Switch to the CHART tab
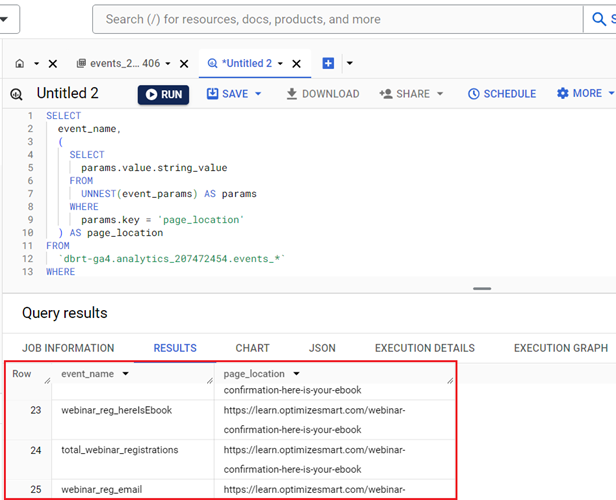Screen dimensions: 616x500 252,348
